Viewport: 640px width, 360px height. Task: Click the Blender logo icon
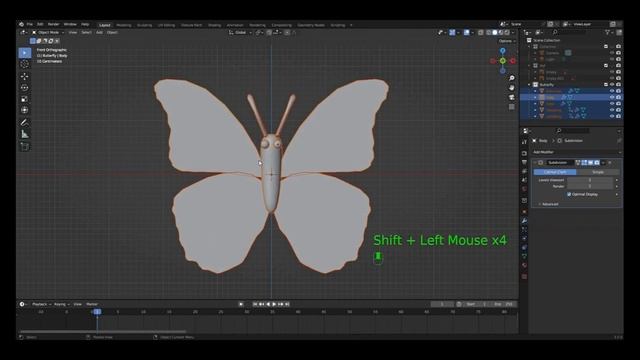pyautogui.click(x=22, y=24)
